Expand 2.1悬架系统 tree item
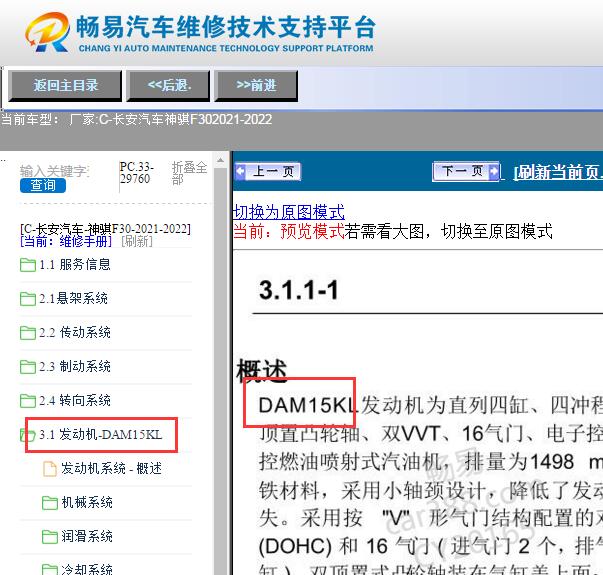This screenshot has width=603, height=575. (73, 298)
